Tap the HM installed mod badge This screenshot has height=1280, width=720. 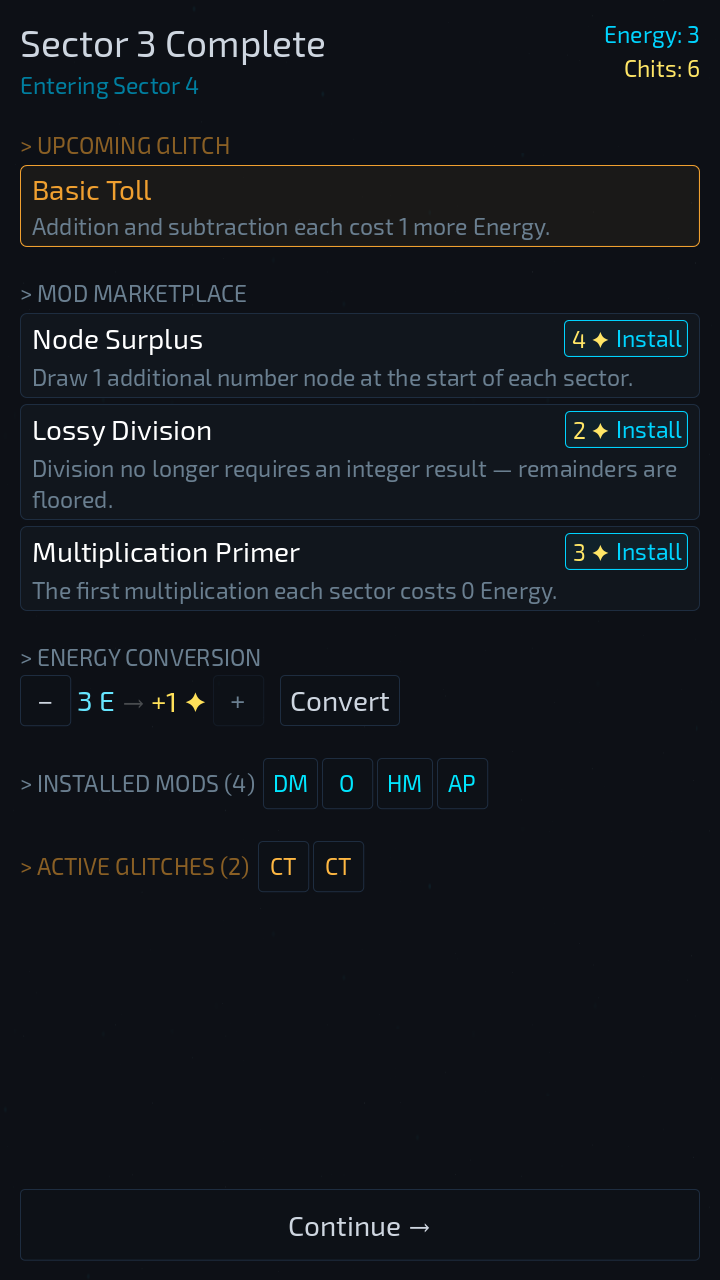[x=404, y=784]
